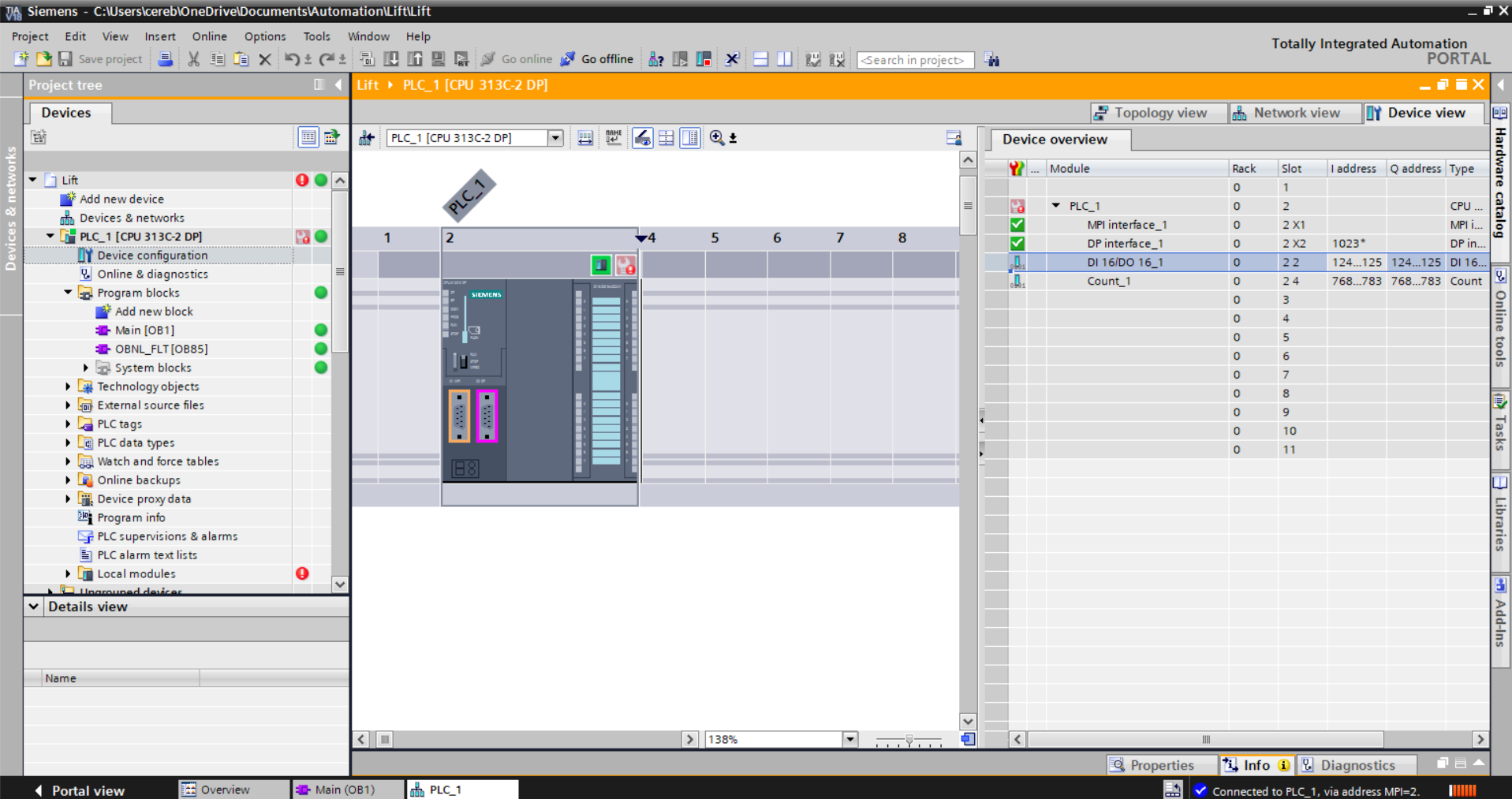
Task: Collapse PLC_1 row in Device overview
Action: click(1055, 206)
